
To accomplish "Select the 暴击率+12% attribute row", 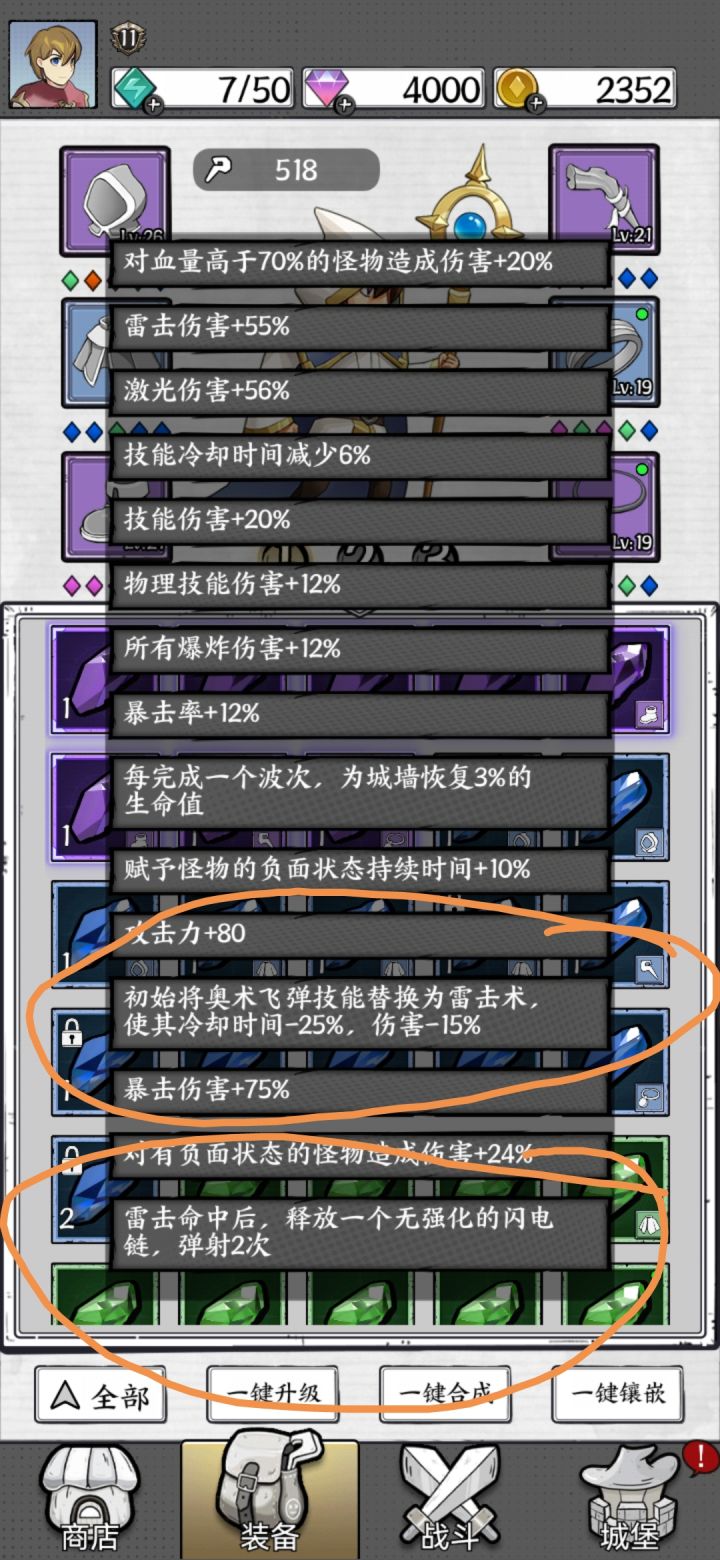I will coord(360,714).
